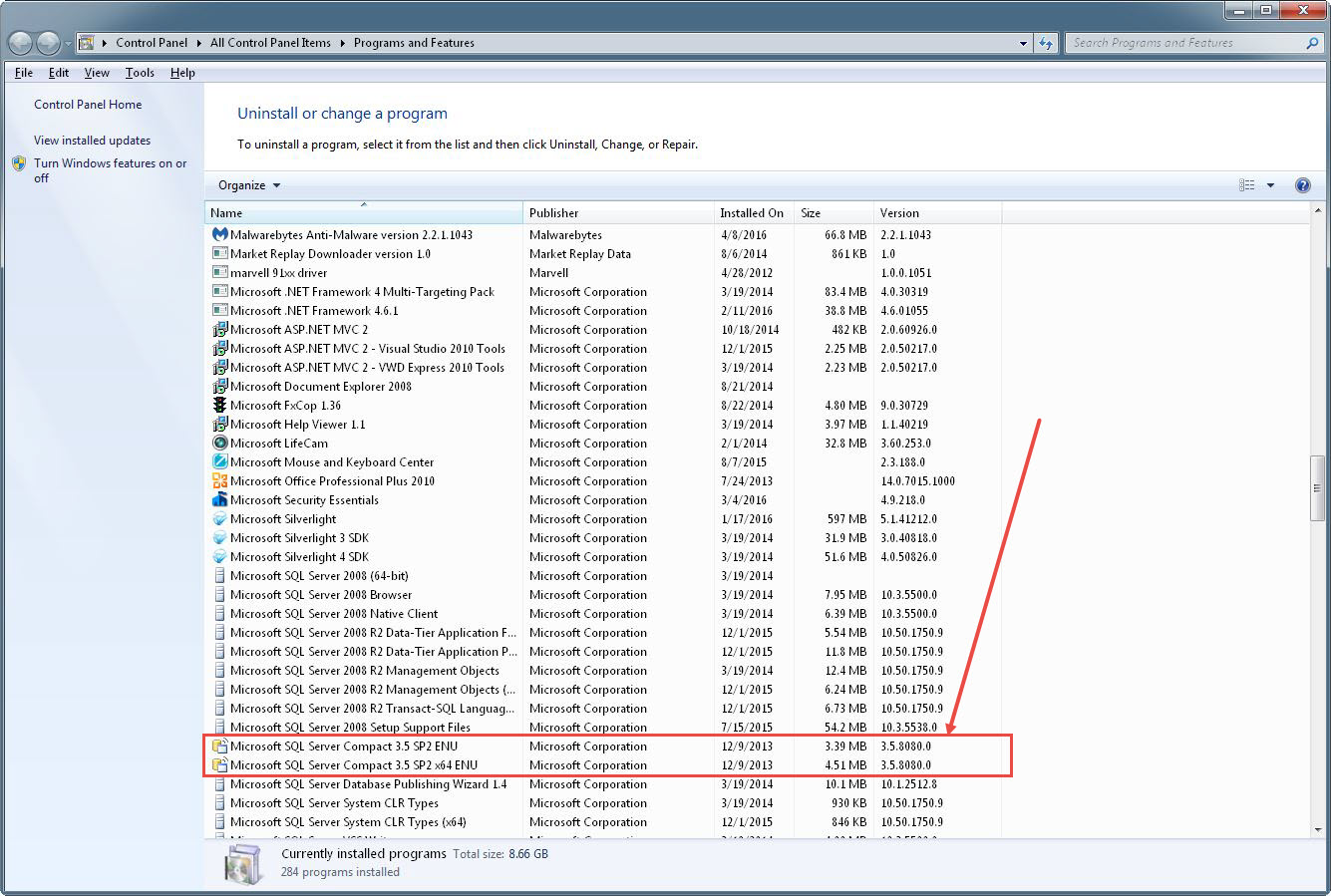Screen dimensions: 1331x896
Task: Click the shield icon beside Turn Windows features
Action: point(19,163)
